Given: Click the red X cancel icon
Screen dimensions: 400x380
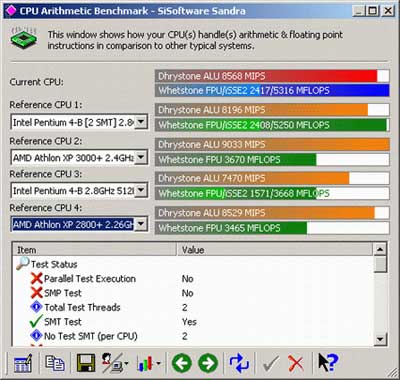Looking at the screenshot, I should pos(296,363).
